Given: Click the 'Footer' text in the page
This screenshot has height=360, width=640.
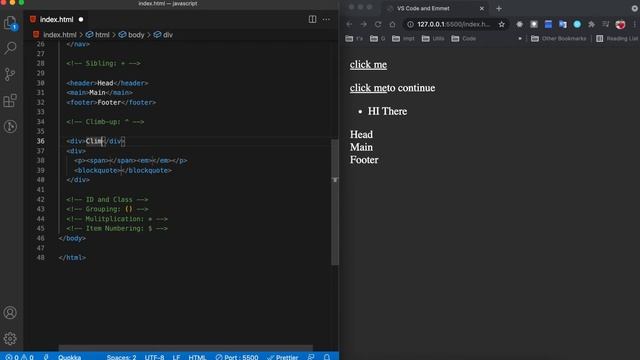Looking at the screenshot, I should (x=364, y=160).
